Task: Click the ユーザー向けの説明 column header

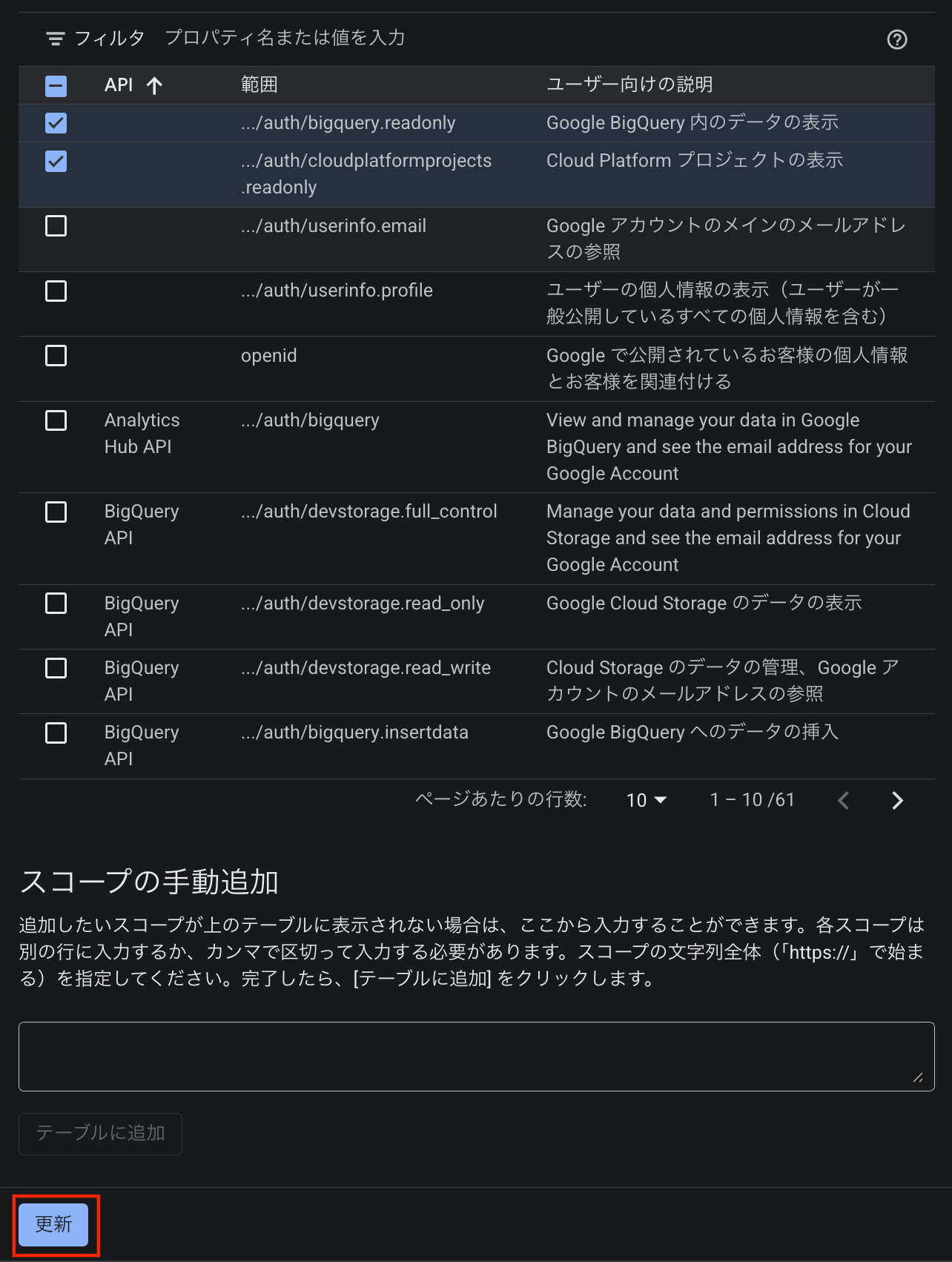Action: [629, 85]
